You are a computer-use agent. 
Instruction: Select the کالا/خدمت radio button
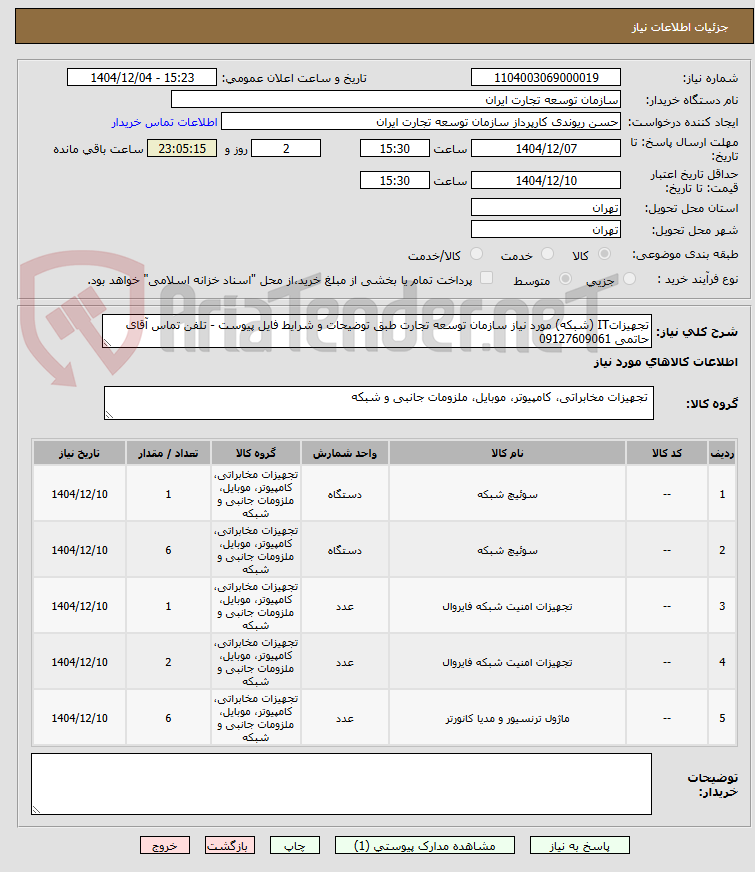[x=476, y=254]
